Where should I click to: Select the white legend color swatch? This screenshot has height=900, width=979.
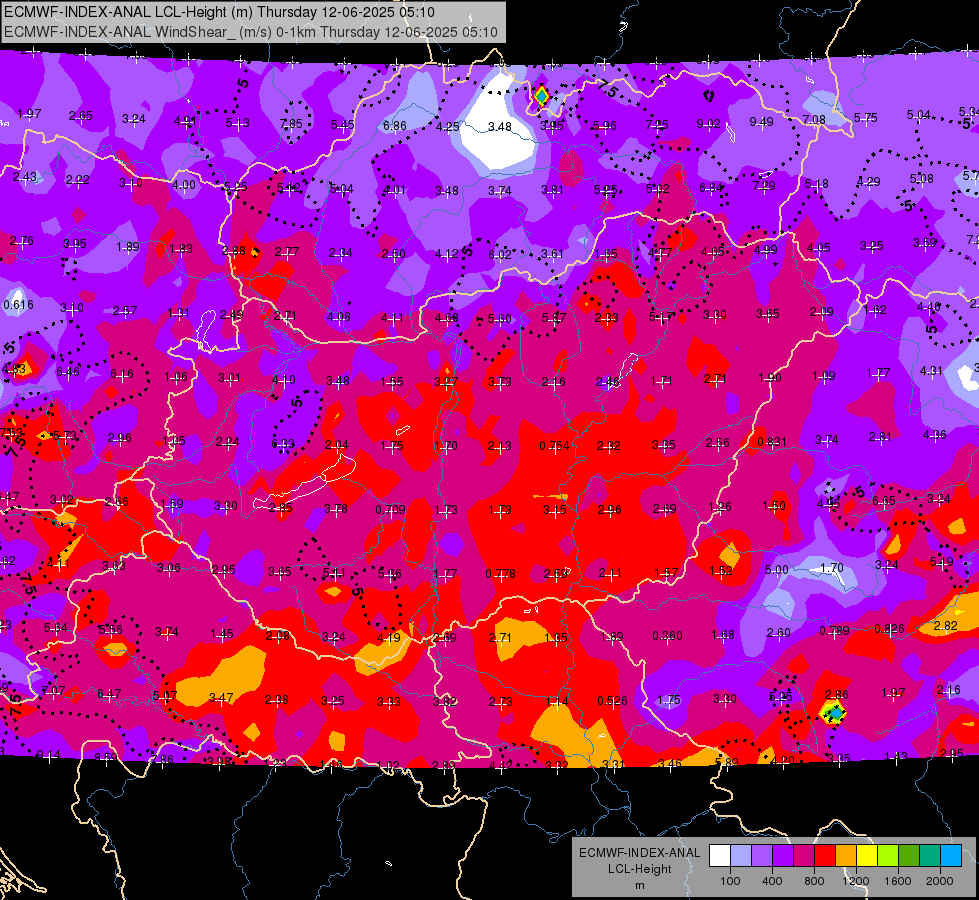tap(719, 856)
